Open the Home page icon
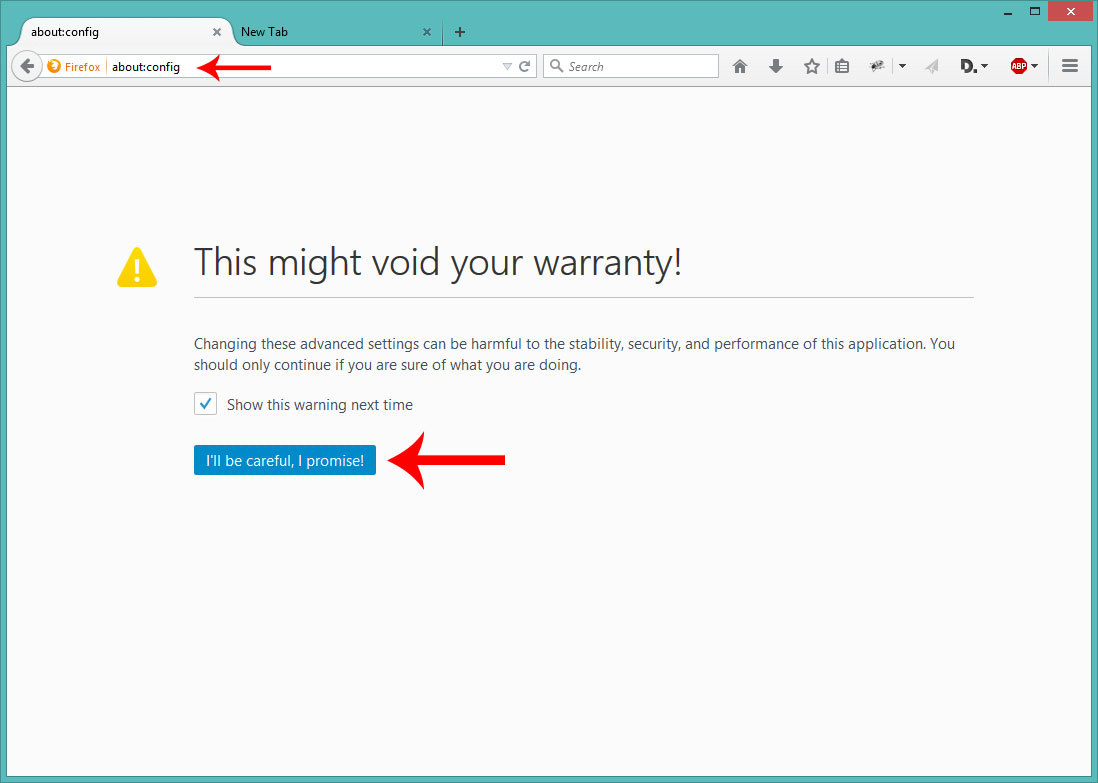Viewport: 1098px width, 783px height. 739,67
